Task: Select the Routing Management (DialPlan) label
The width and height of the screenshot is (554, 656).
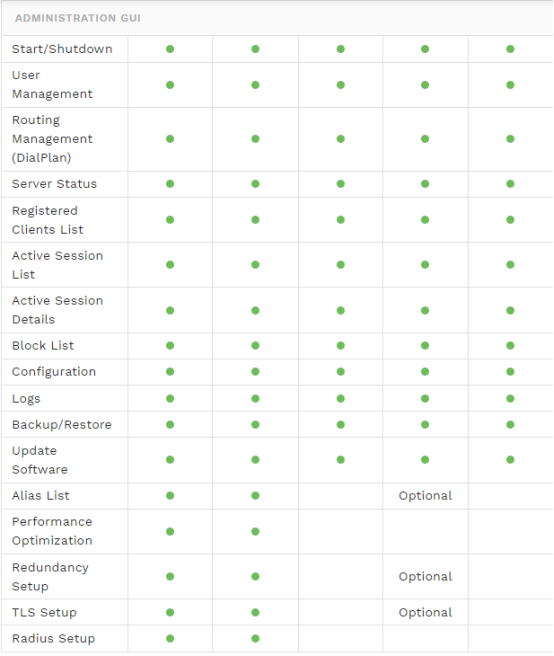Action: (52, 139)
